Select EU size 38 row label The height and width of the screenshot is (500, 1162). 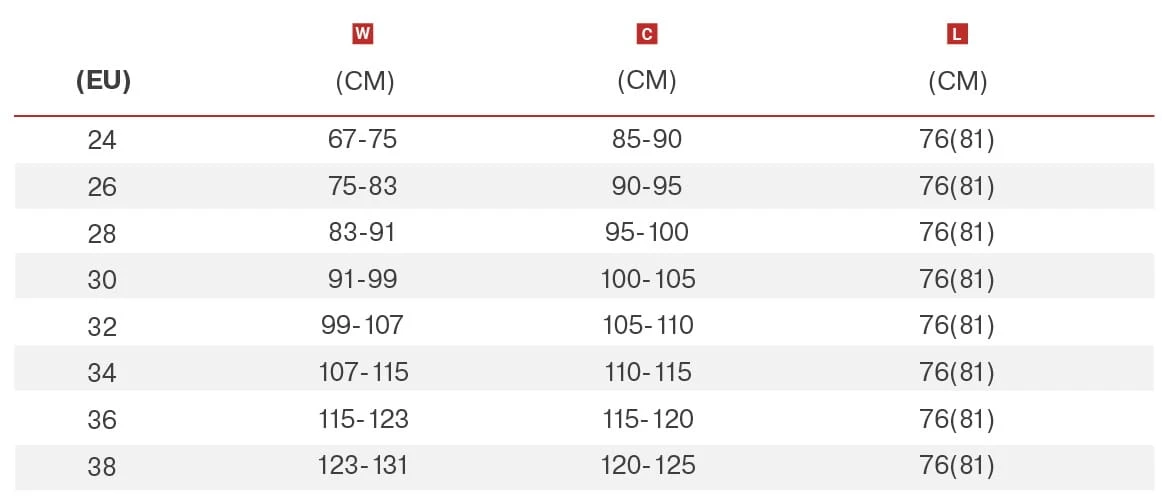[102, 467]
